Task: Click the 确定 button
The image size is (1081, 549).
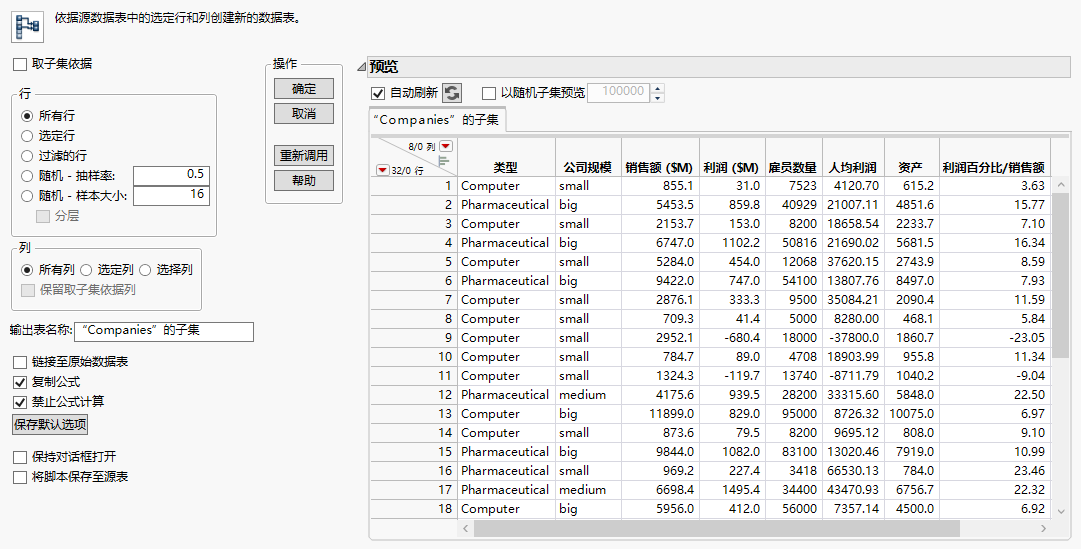Action: coord(303,89)
